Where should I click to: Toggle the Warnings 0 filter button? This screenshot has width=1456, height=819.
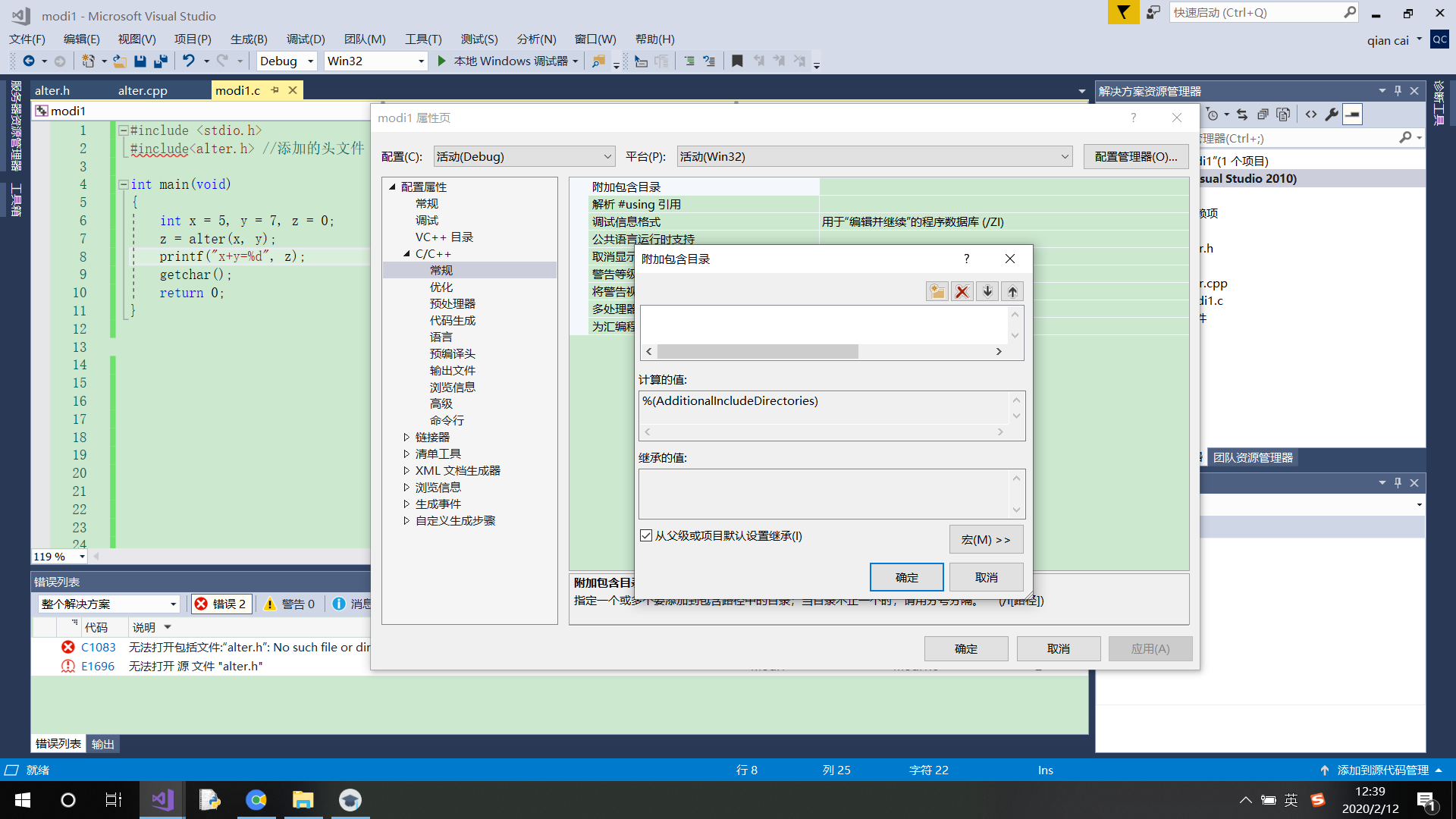coord(290,604)
